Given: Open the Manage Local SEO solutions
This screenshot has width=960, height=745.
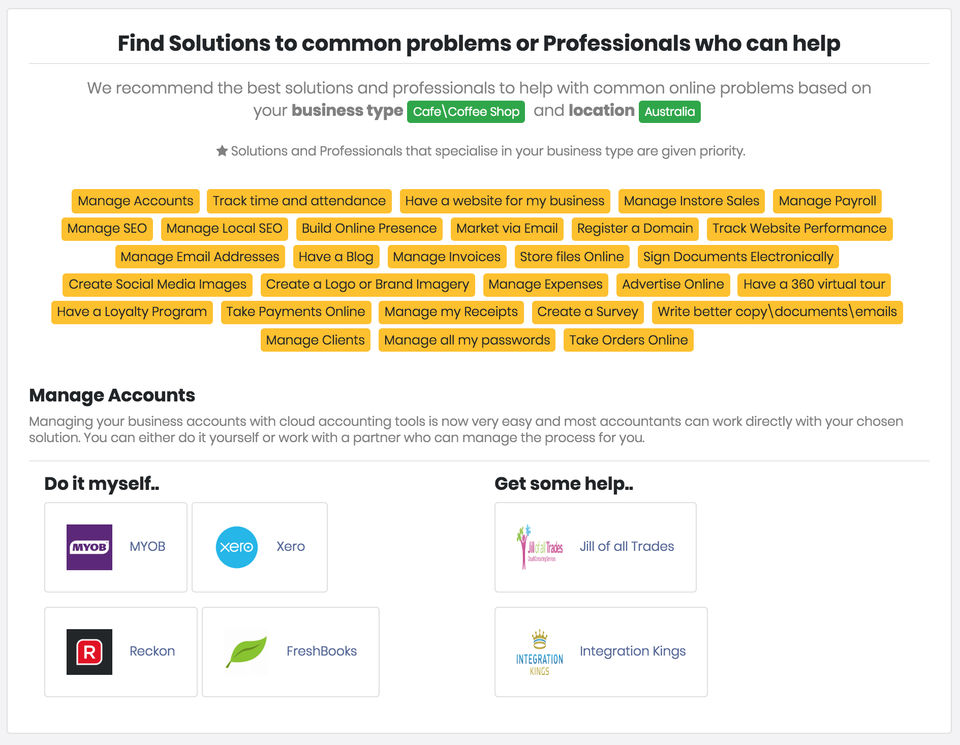Looking at the screenshot, I should 224,228.
